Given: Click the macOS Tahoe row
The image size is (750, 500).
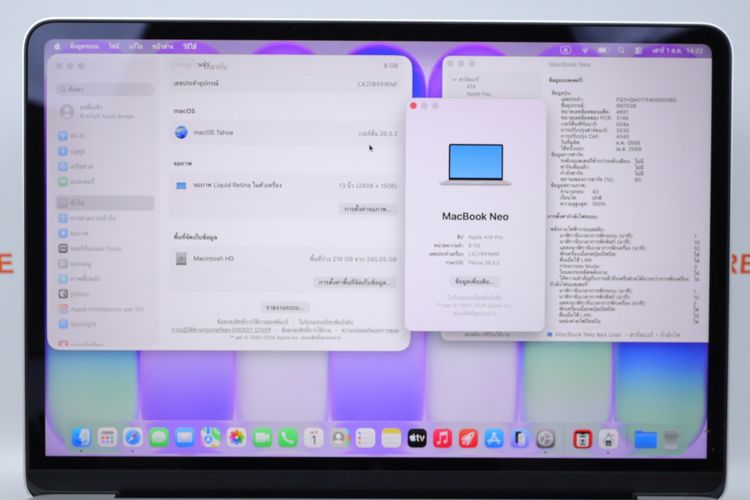Looking at the screenshot, I should coord(286,133).
